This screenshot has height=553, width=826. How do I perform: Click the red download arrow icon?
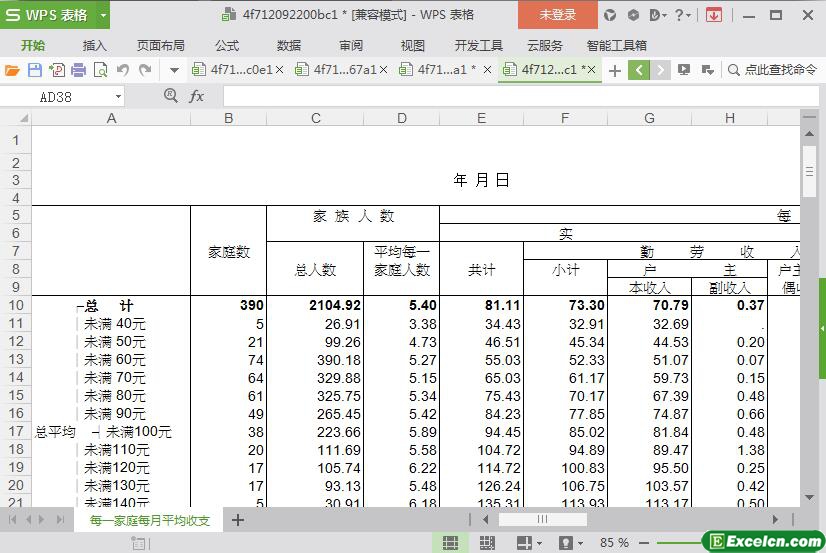tap(714, 15)
